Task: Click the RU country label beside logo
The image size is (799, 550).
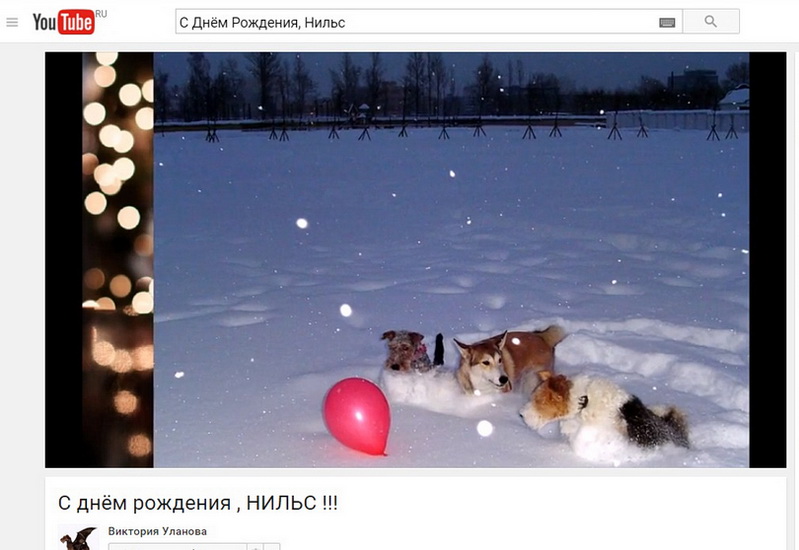Action: pos(101,14)
